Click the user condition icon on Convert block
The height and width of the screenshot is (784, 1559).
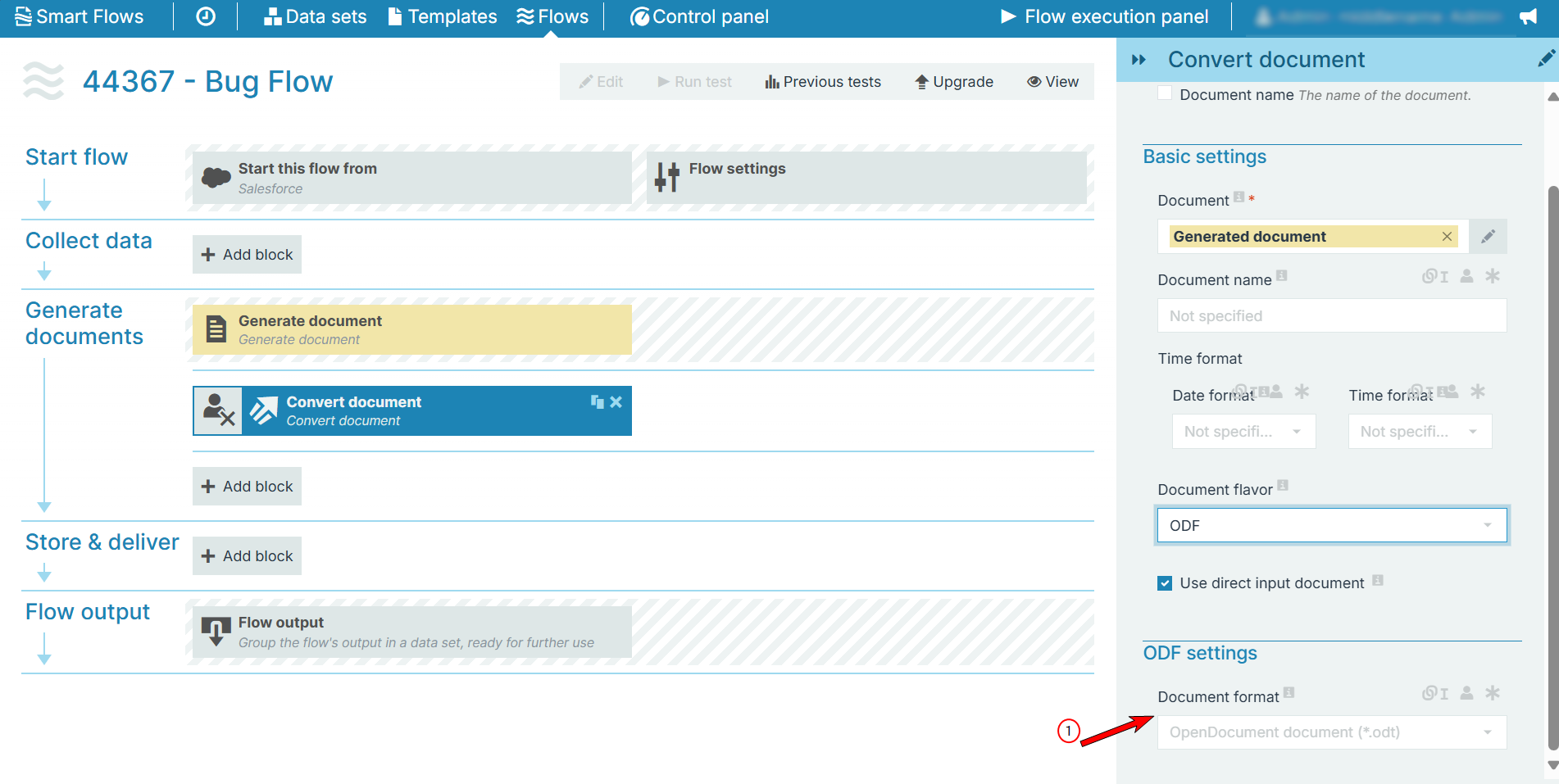[x=218, y=410]
